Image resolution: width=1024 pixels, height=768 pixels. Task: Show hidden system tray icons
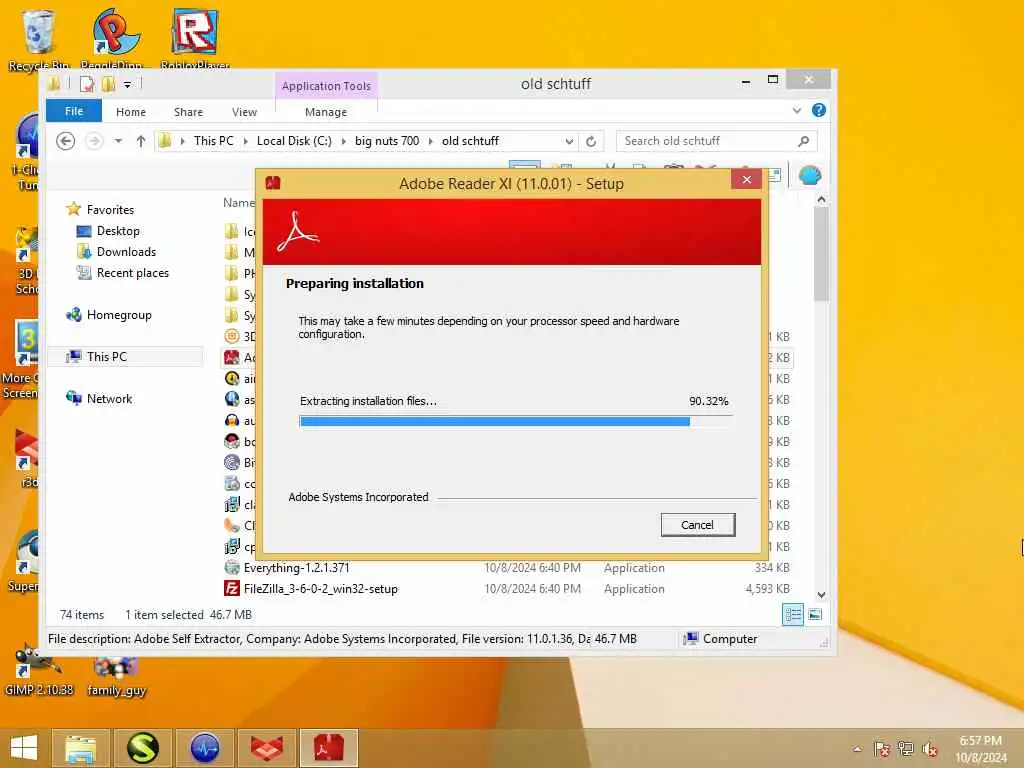[857, 749]
